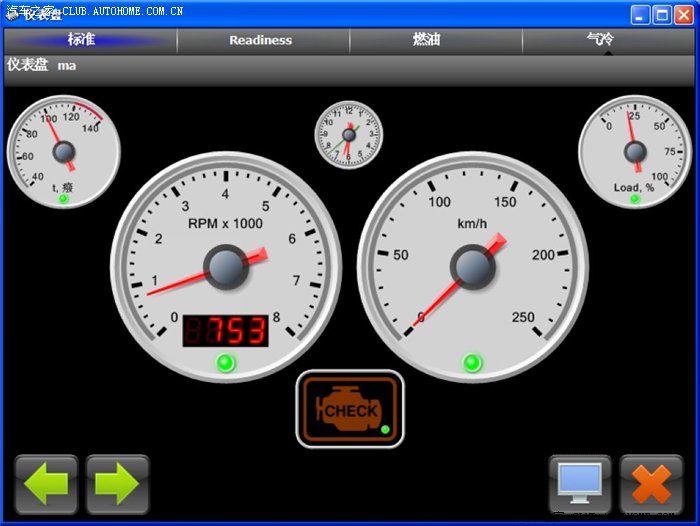This screenshot has height=526, width=700.
Task: Toggle green light on Load gauge
Action: pyautogui.click(x=634, y=199)
